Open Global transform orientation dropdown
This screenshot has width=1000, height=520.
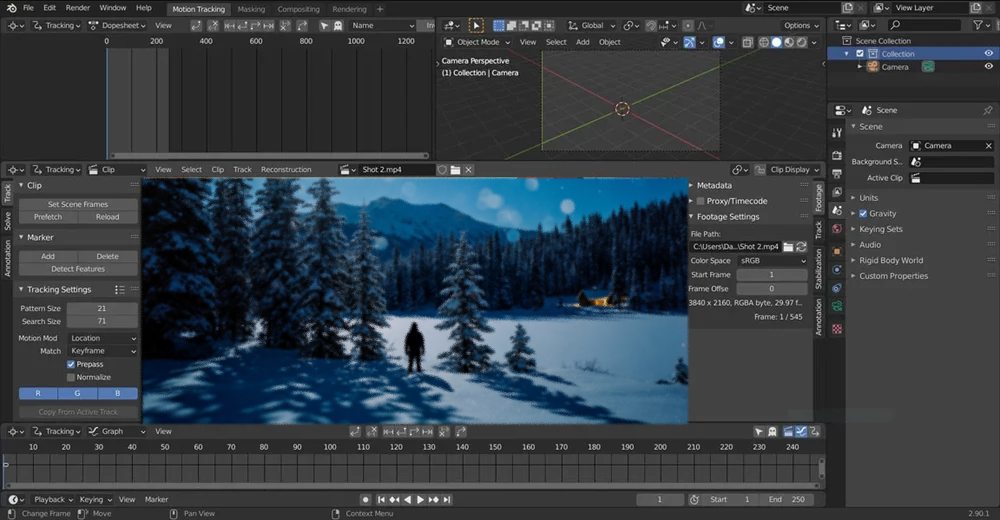[x=591, y=26]
